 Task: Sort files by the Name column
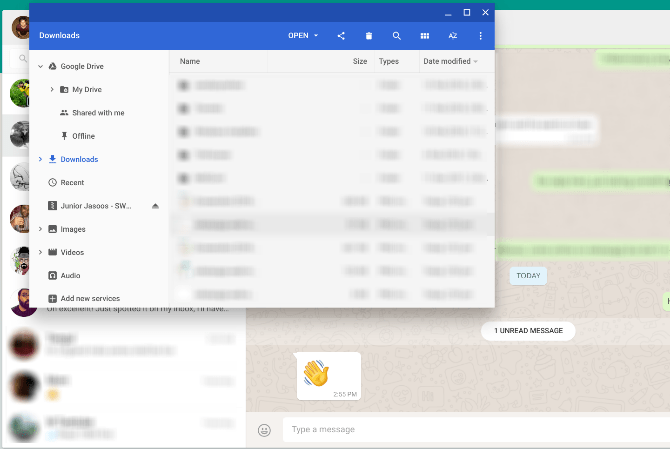pos(190,62)
